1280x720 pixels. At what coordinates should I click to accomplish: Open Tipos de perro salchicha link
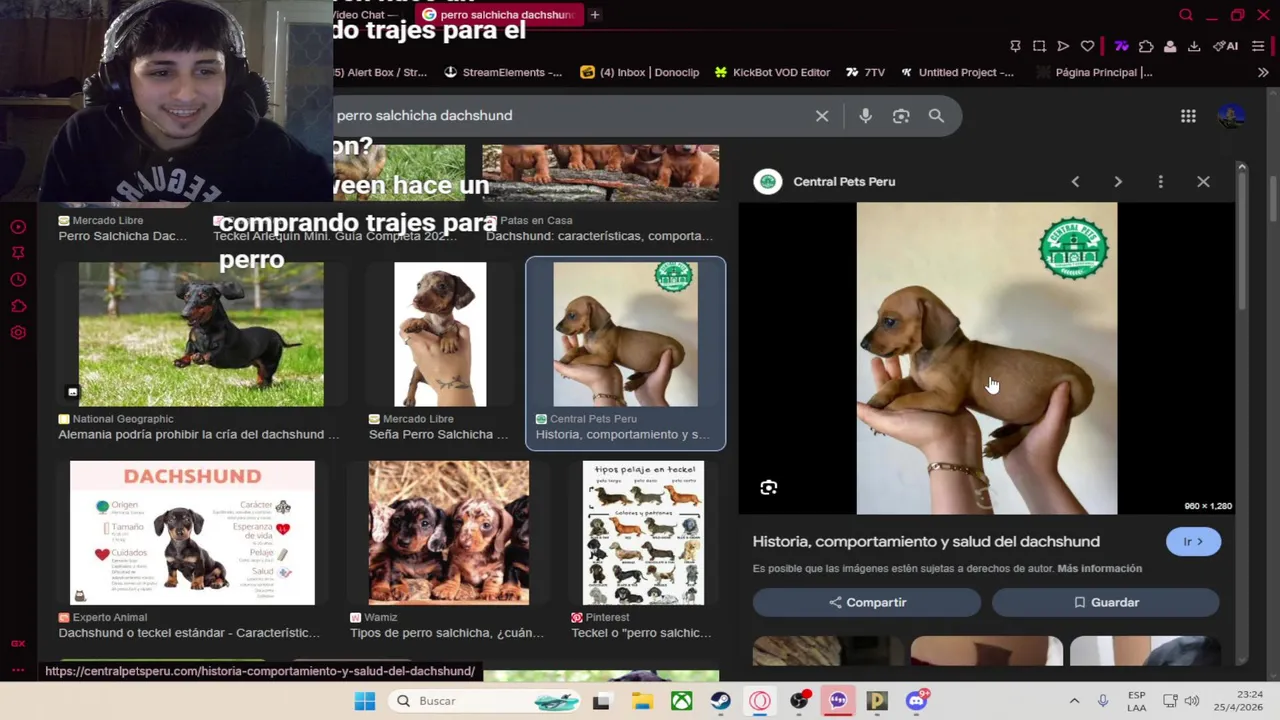click(x=447, y=633)
